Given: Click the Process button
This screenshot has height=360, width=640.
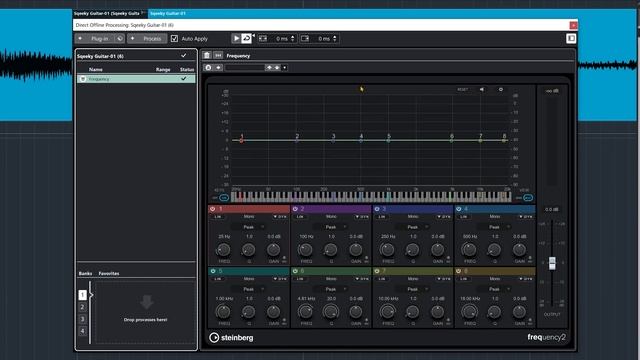Looking at the screenshot, I should click(147, 38).
